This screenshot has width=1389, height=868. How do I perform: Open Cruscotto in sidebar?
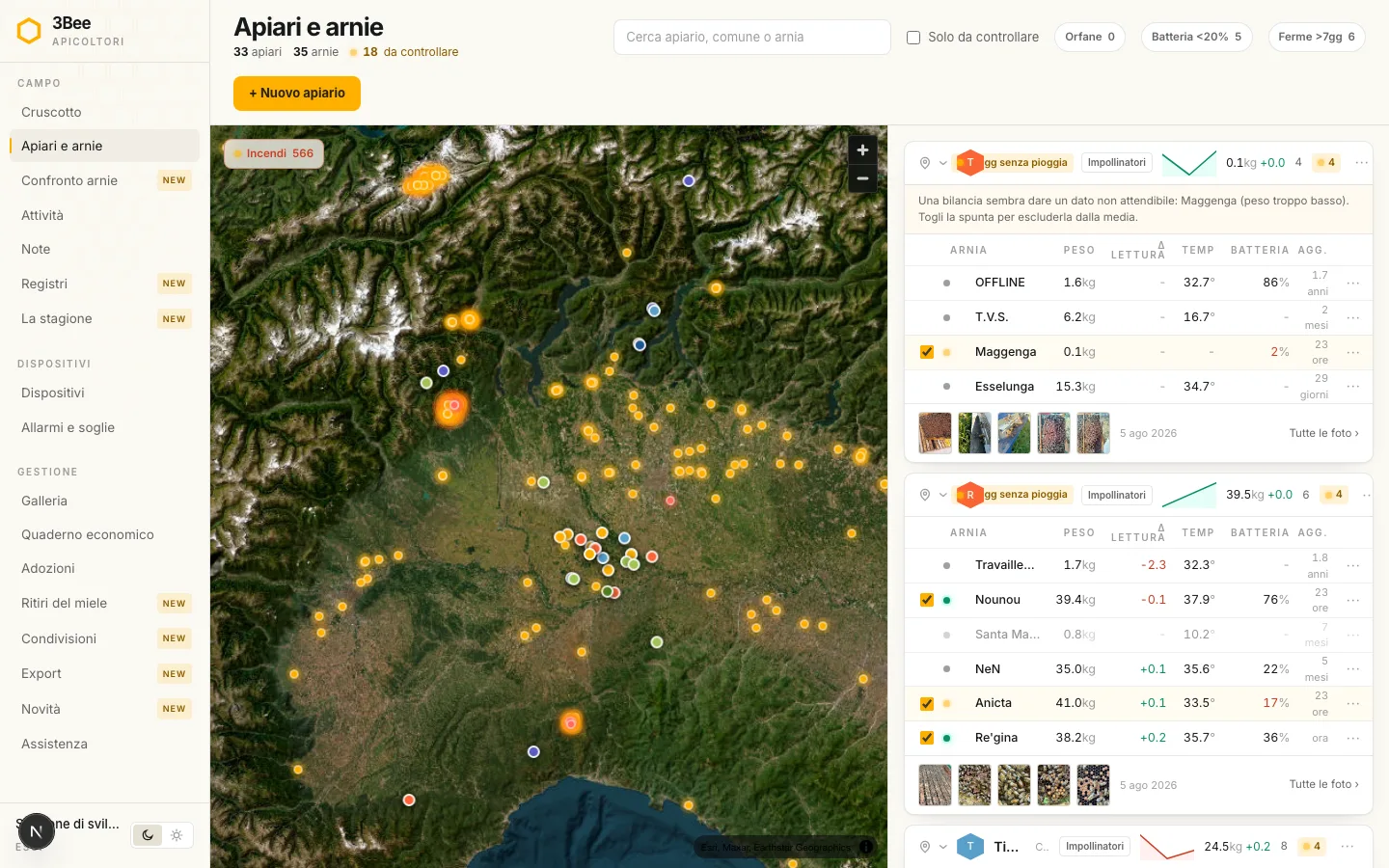coord(104,112)
